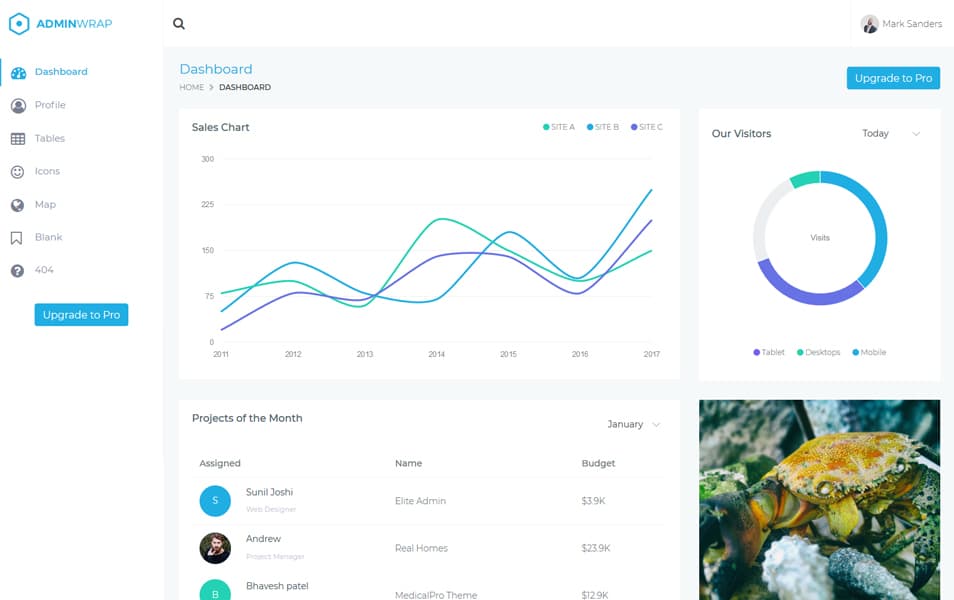The width and height of the screenshot is (954, 600).
Task: Toggle the SITE A series in the Sales Chart legend
Action: [560, 127]
